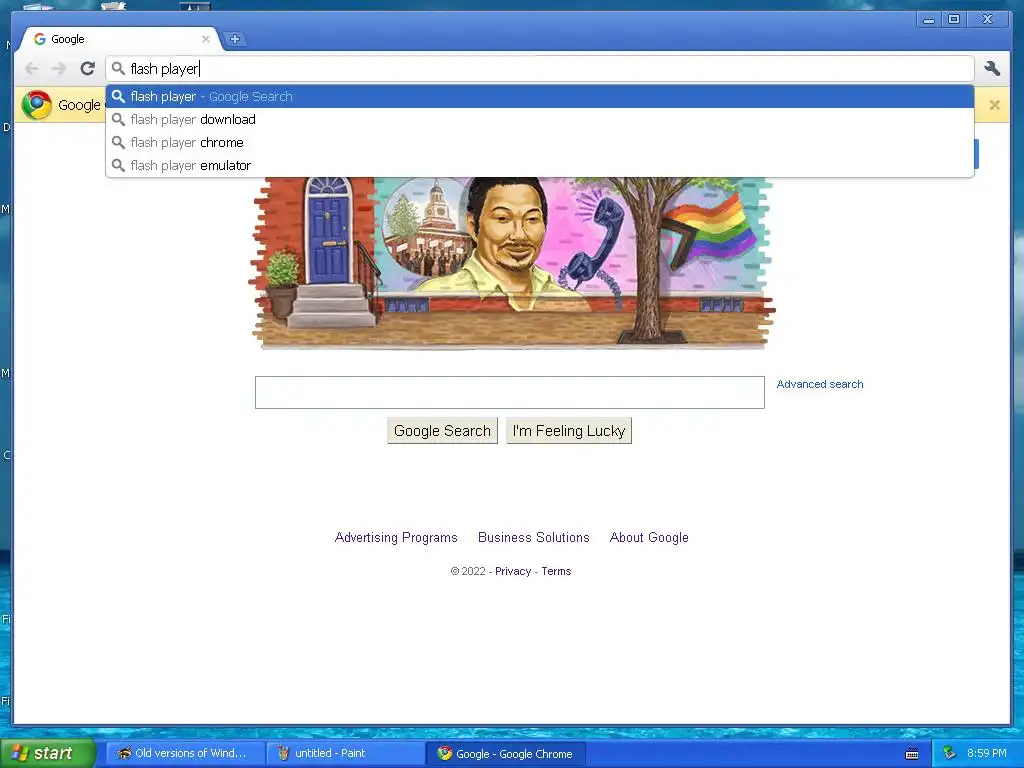Open the Business Solutions link
This screenshot has height=768, width=1024.
click(534, 537)
